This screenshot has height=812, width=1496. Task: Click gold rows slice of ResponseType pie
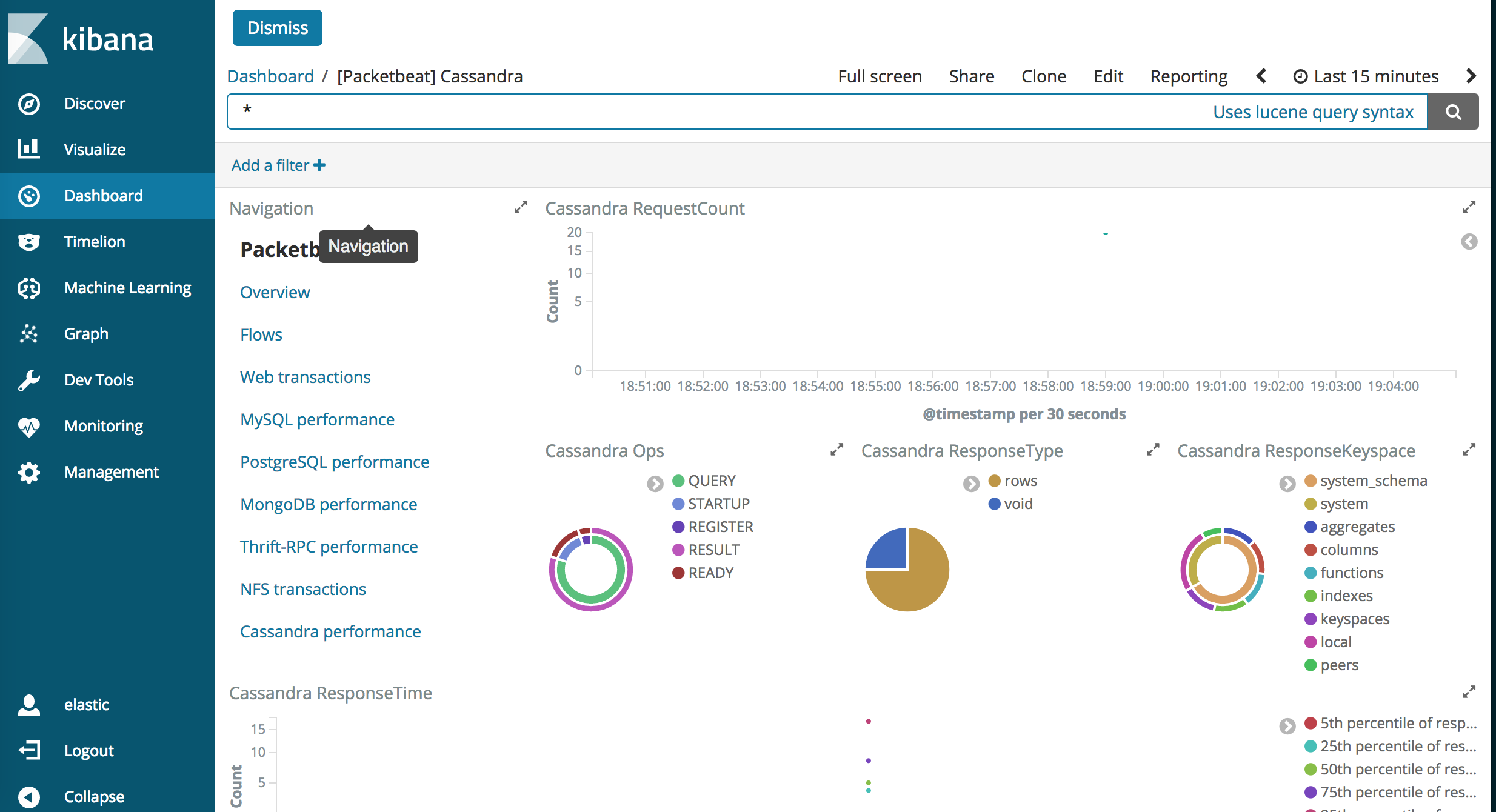pos(921,585)
